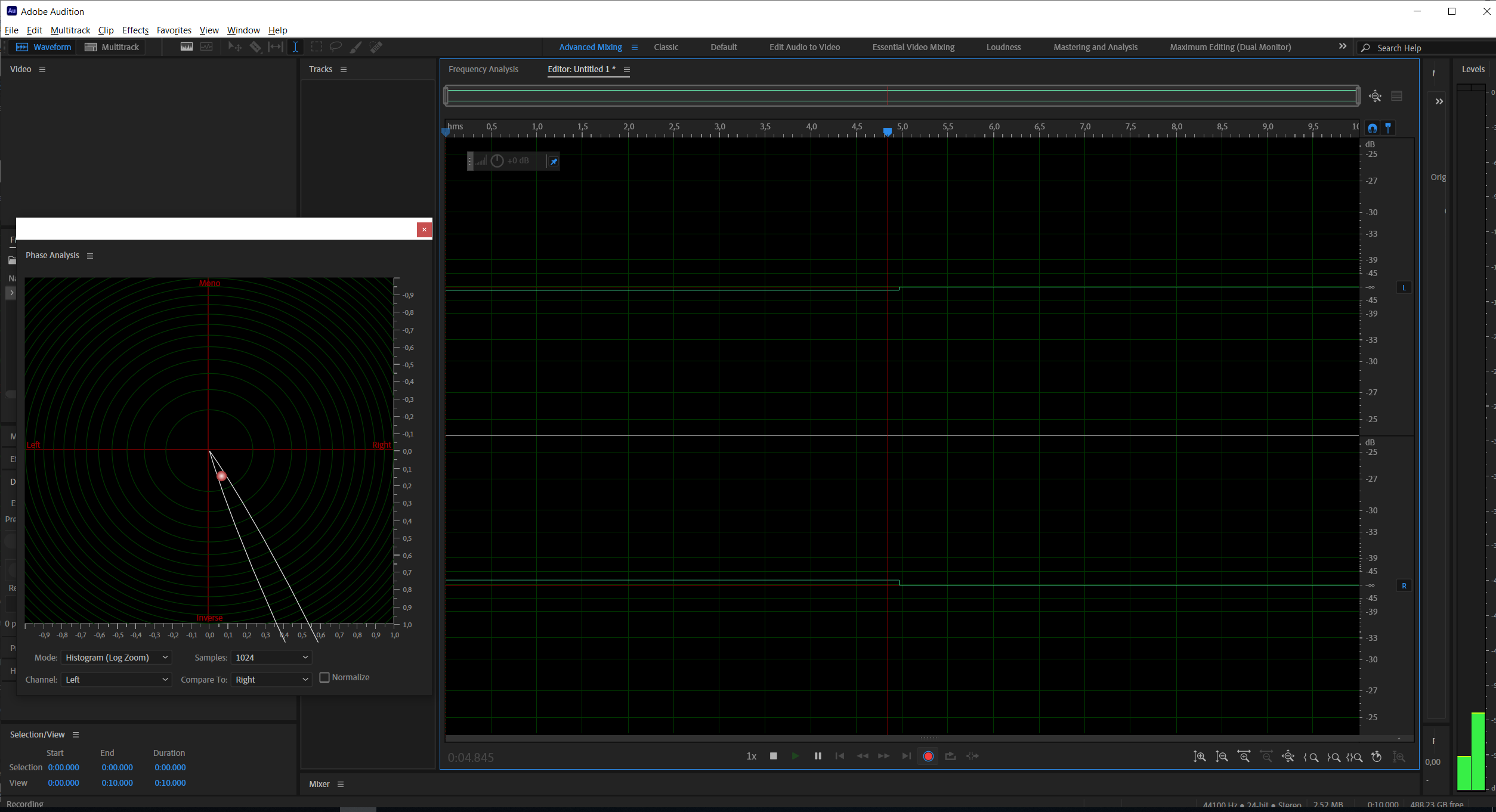
Task: Open the Mode dropdown in Phase Analysis
Action: point(116,658)
